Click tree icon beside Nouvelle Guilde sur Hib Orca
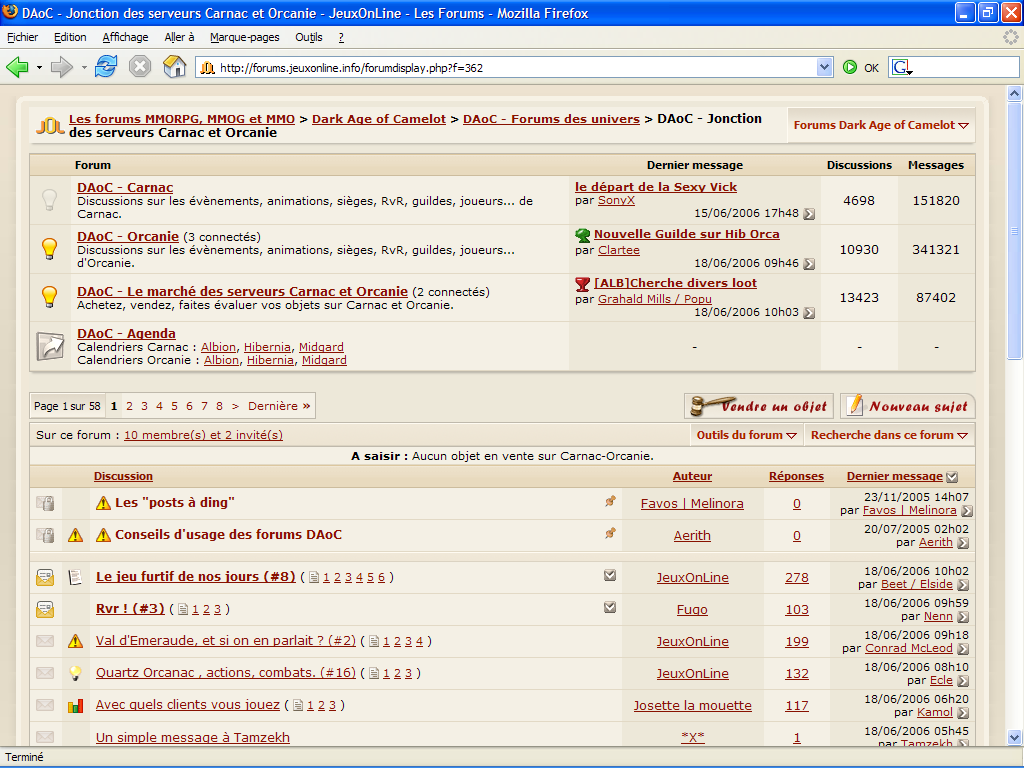Viewport: 1024px width, 768px height. click(583, 235)
